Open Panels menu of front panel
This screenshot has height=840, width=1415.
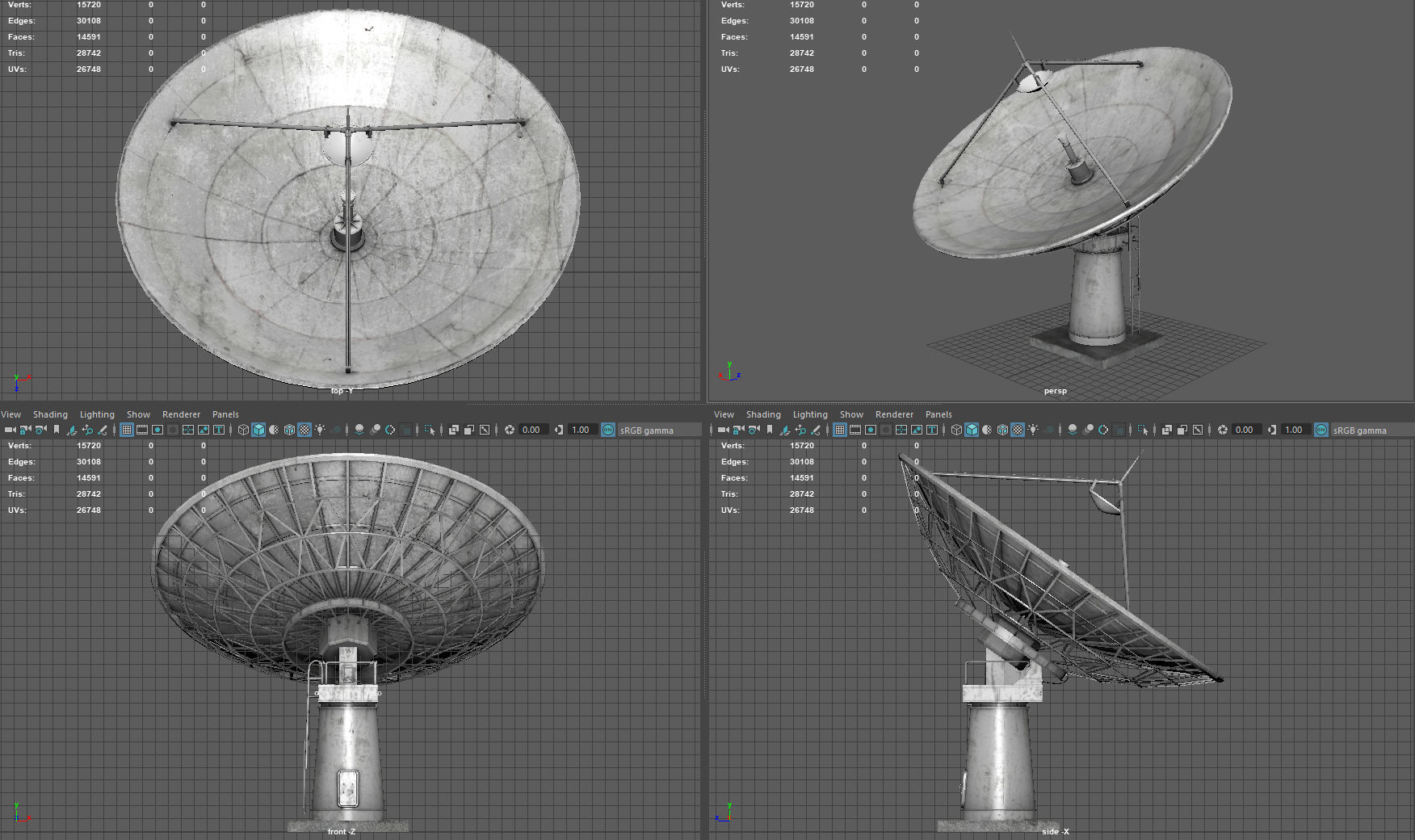225,414
